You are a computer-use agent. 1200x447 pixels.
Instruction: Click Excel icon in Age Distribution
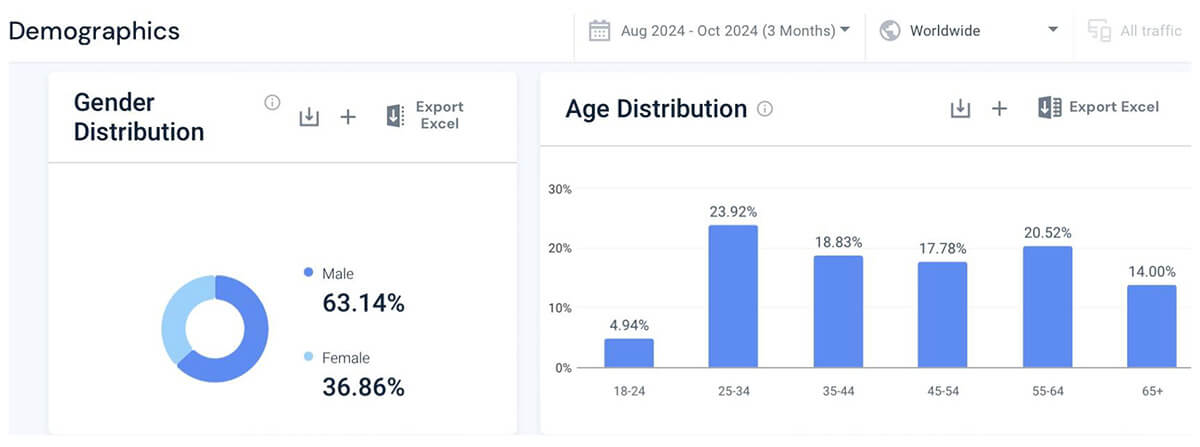click(x=1049, y=108)
